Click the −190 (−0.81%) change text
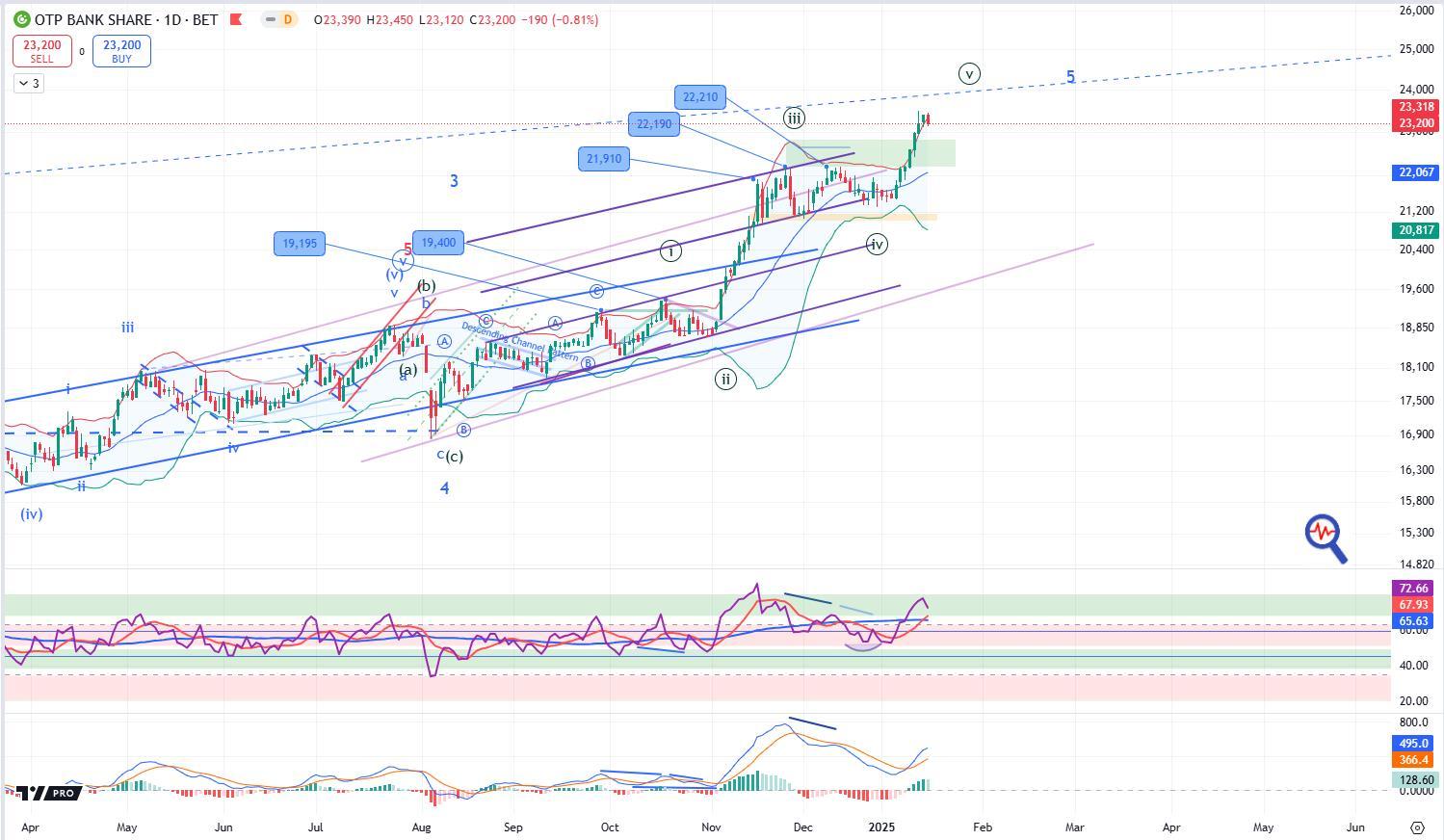The height and width of the screenshot is (840, 1444). coord(560,19)
